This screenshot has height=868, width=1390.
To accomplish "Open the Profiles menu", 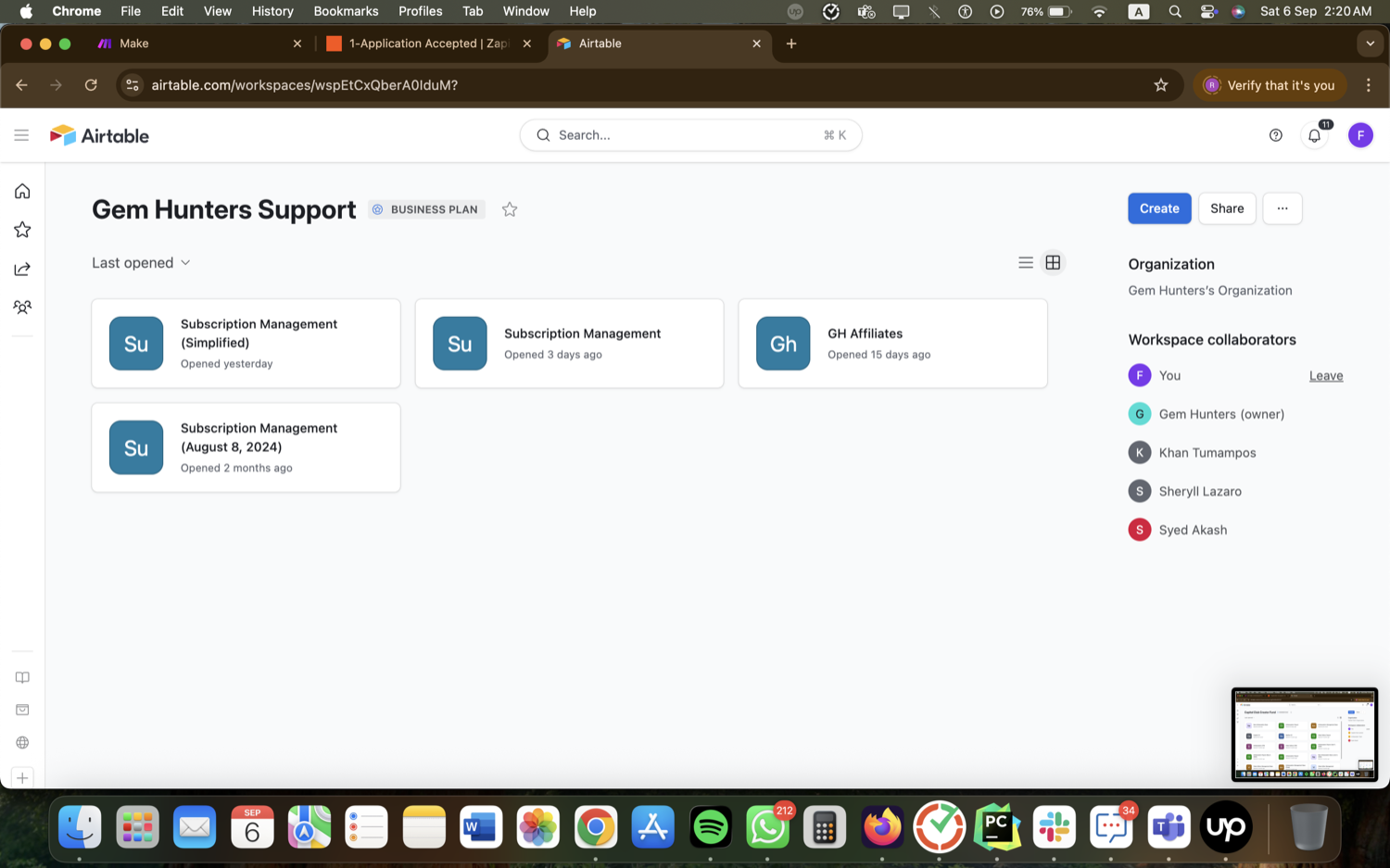I will coord(421,11).
